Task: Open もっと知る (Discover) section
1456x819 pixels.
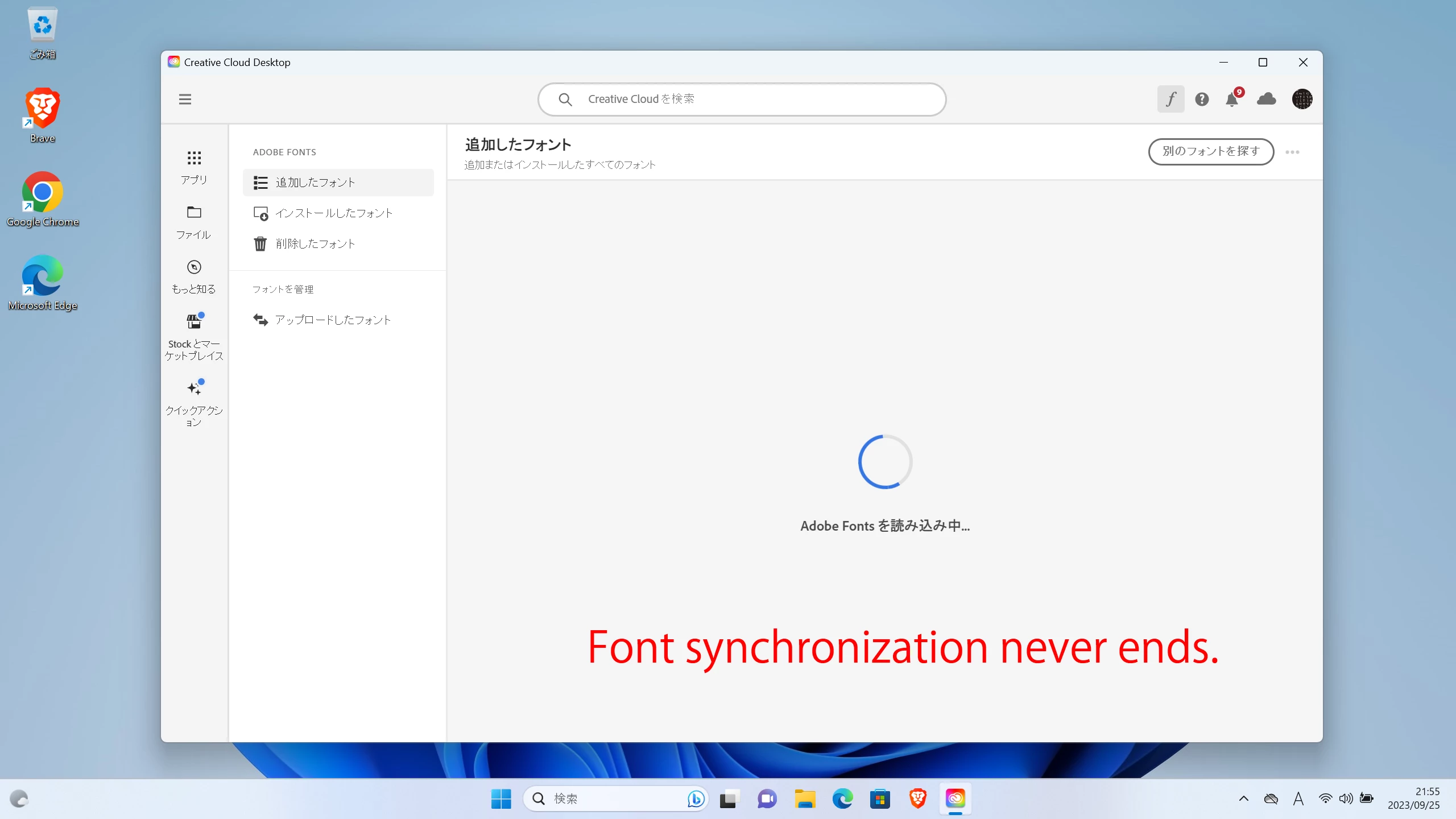Action: pos(194,277)
